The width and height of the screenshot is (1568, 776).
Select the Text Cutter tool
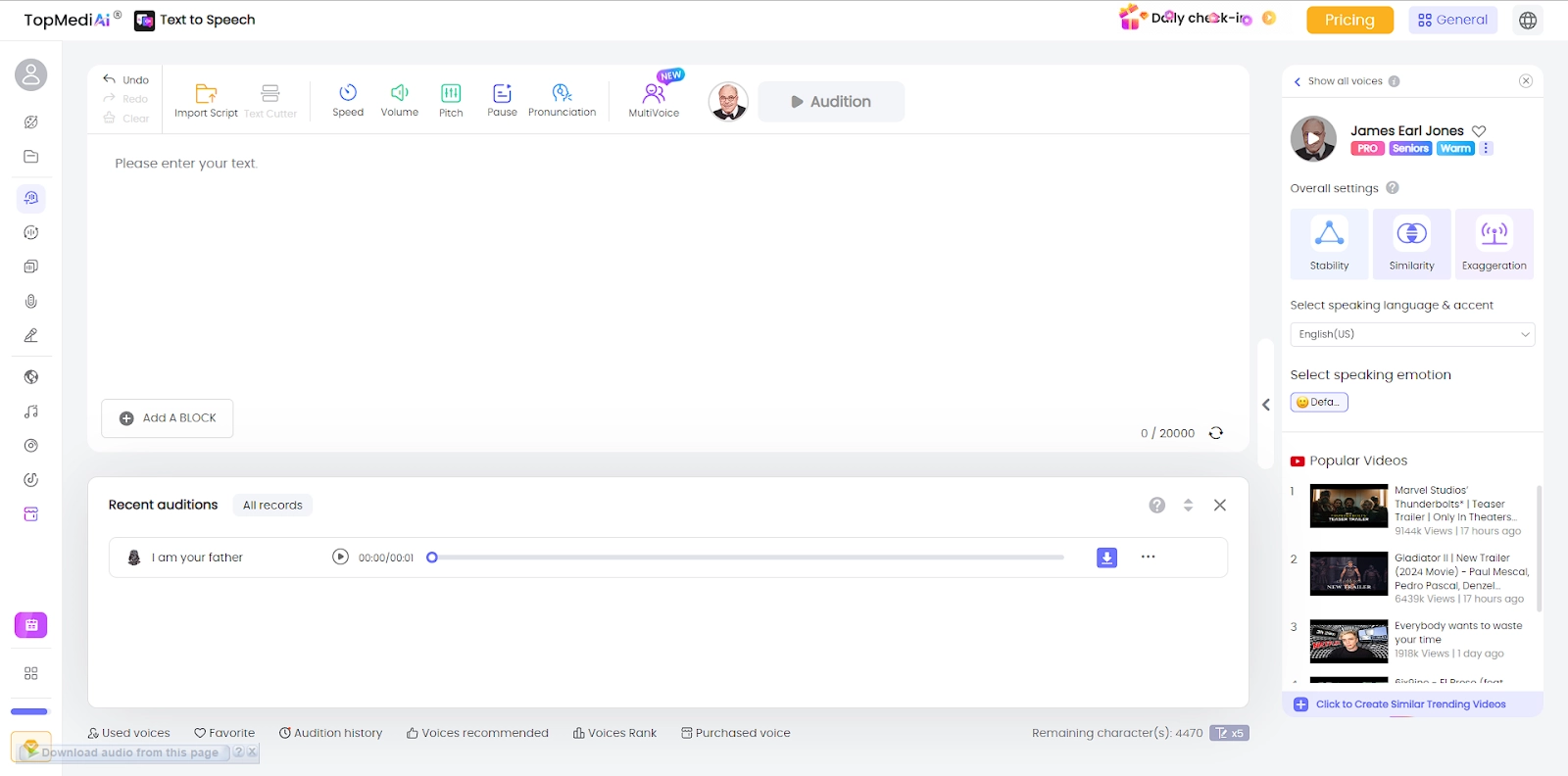click(x=270, y=100)
